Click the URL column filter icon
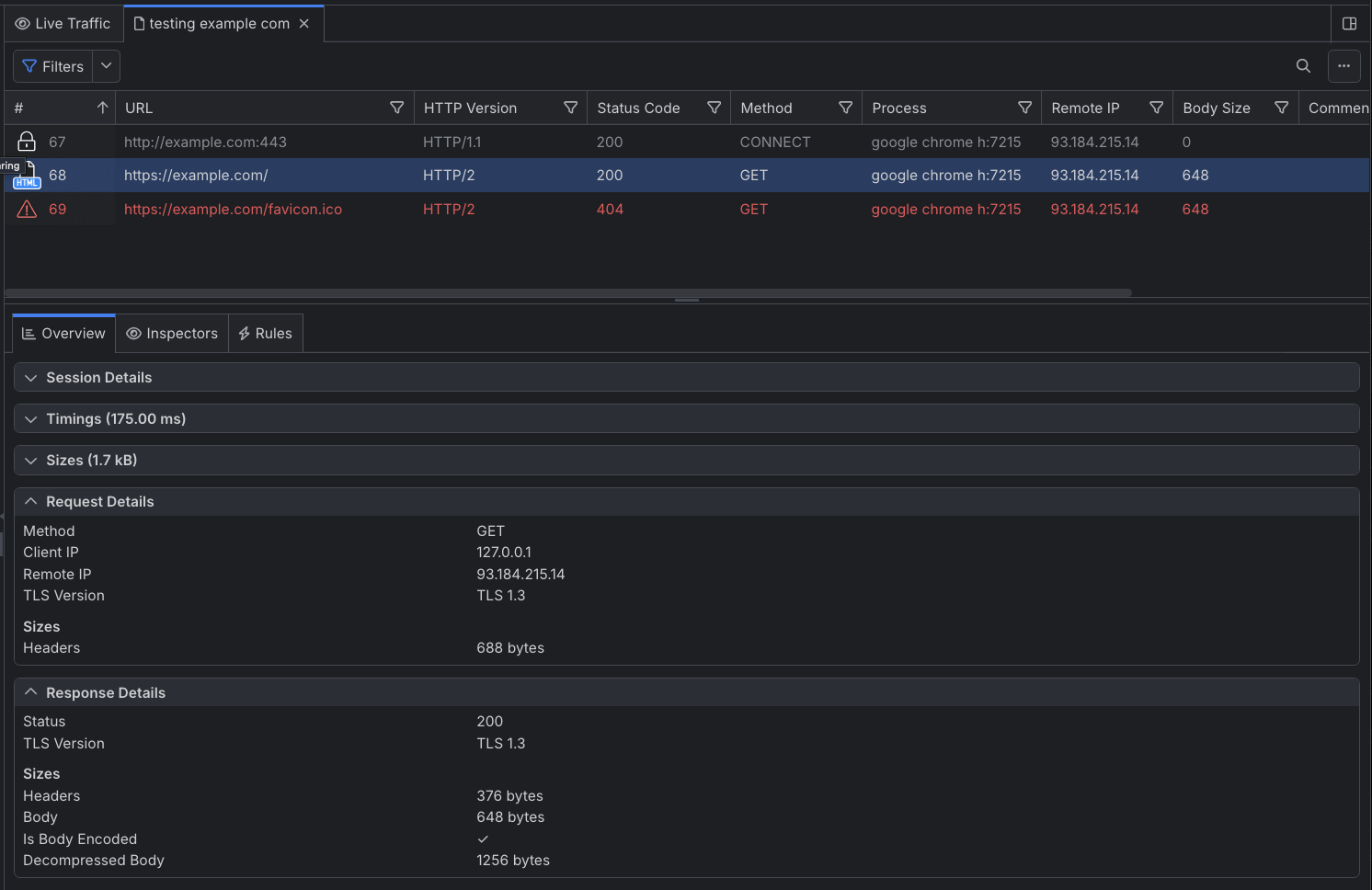This screenshot has height=890, width=1372. coord(397,108)
